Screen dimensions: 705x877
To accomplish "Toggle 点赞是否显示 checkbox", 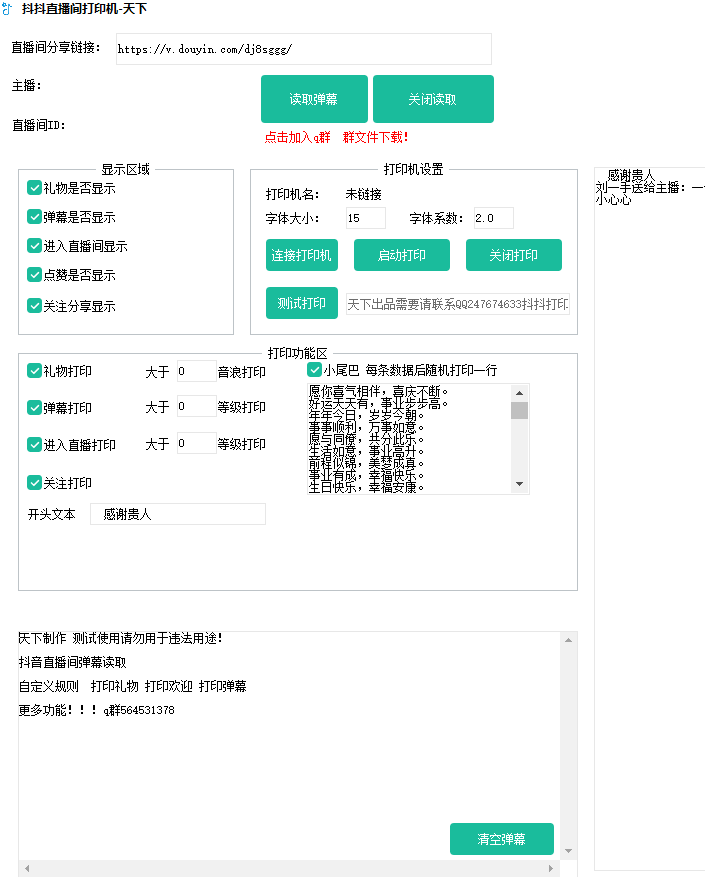I will [34, 275].
